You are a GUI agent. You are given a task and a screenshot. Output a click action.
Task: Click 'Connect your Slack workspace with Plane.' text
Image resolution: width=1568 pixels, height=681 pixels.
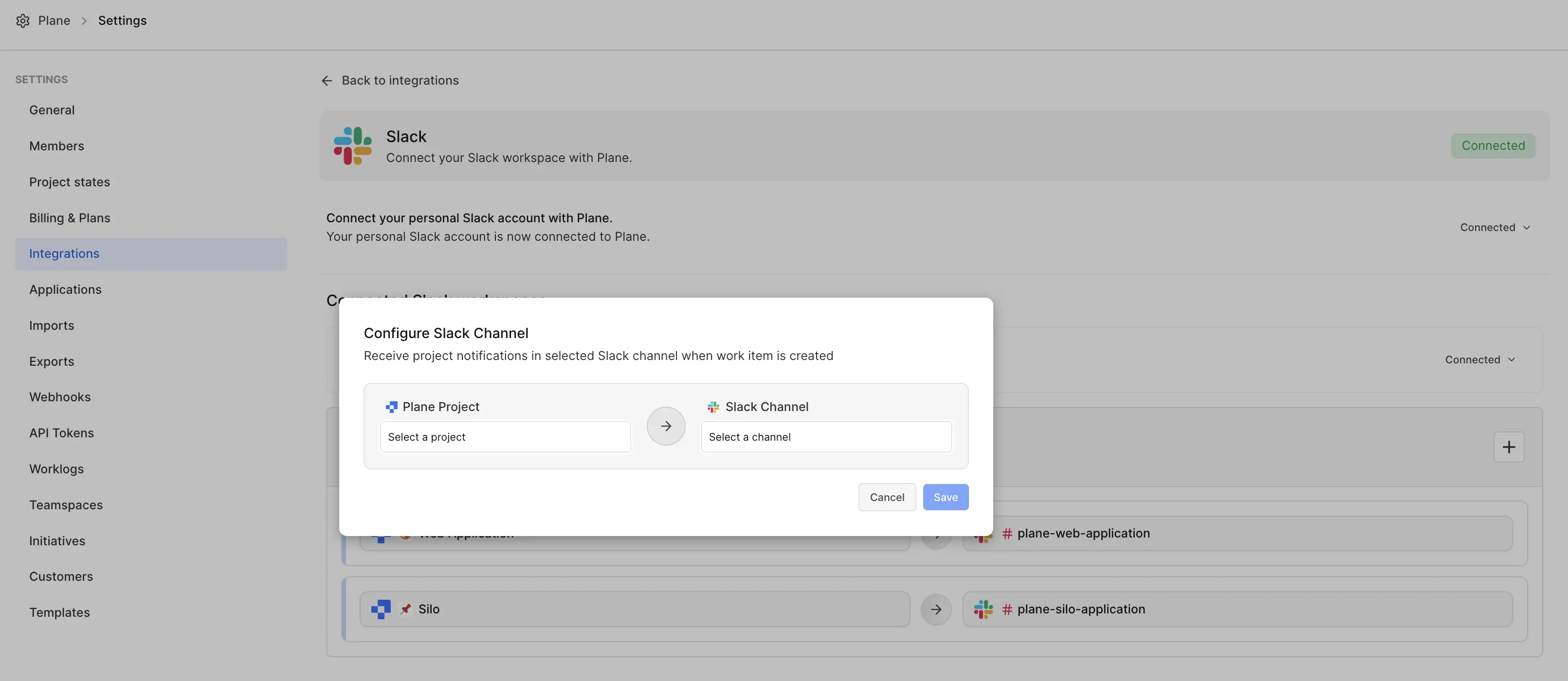[509, 158]
